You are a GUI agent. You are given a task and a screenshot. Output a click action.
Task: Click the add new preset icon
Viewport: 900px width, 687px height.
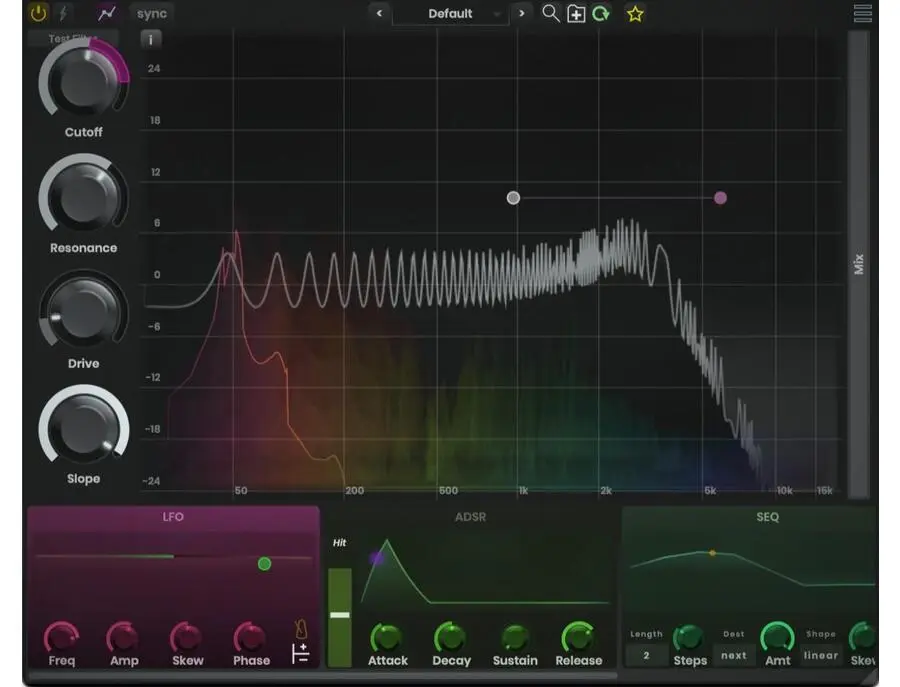pyautogui.click(x=576, y=14)
